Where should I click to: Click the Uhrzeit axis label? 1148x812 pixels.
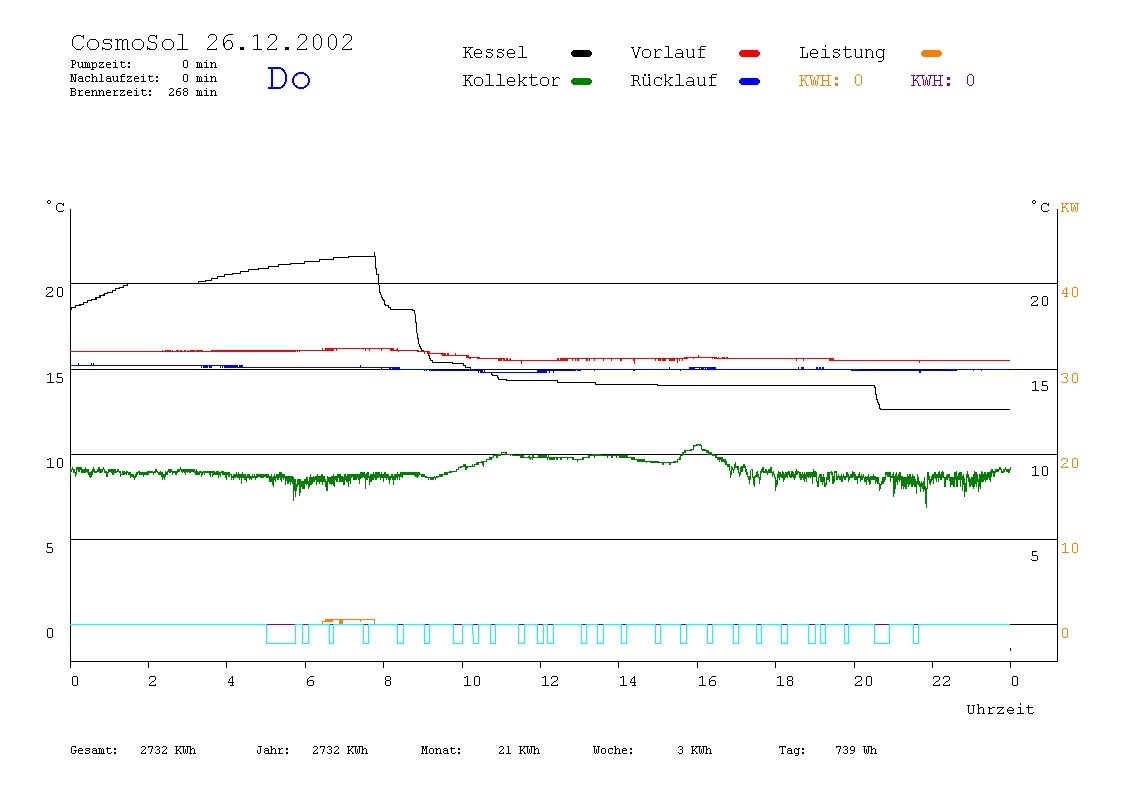pos(1000,709)
